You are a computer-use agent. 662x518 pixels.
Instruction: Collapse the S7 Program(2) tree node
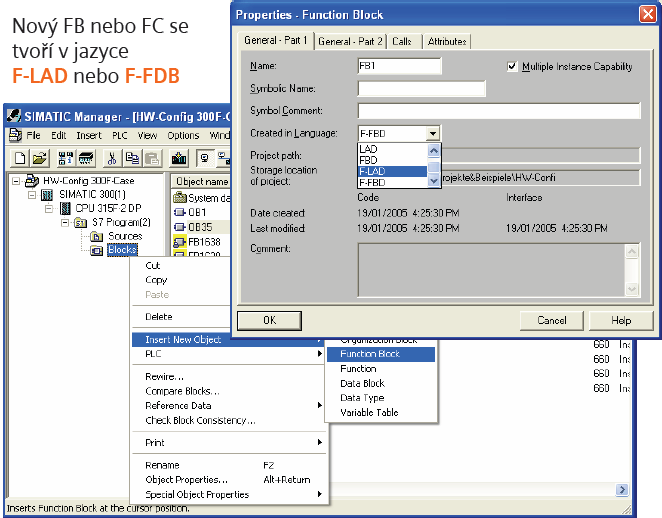pos(65,222)
